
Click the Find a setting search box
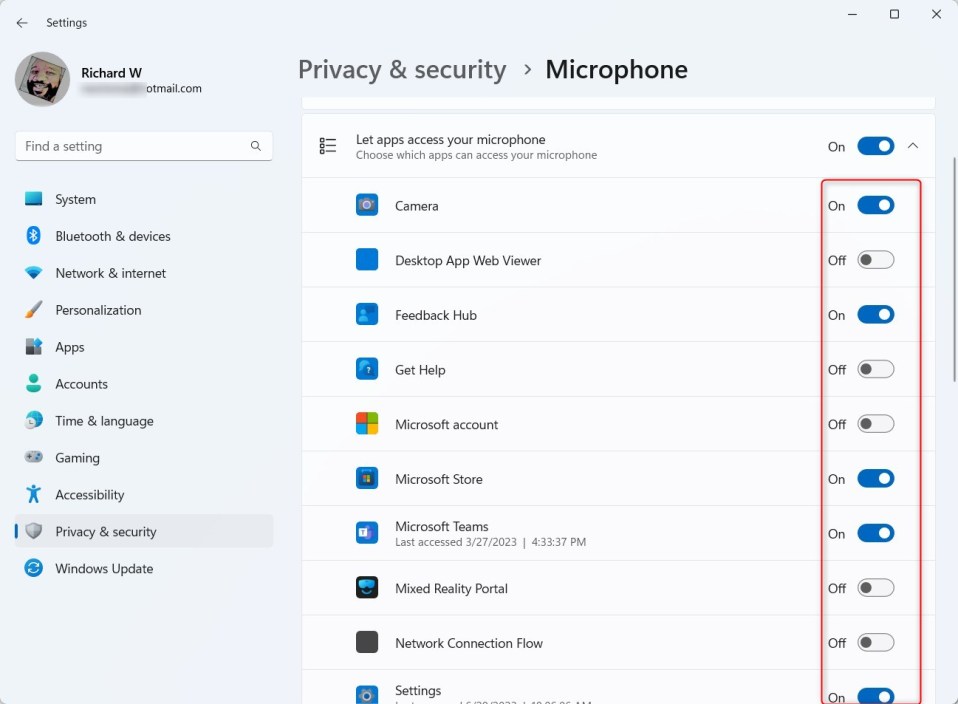pos(144,146)
